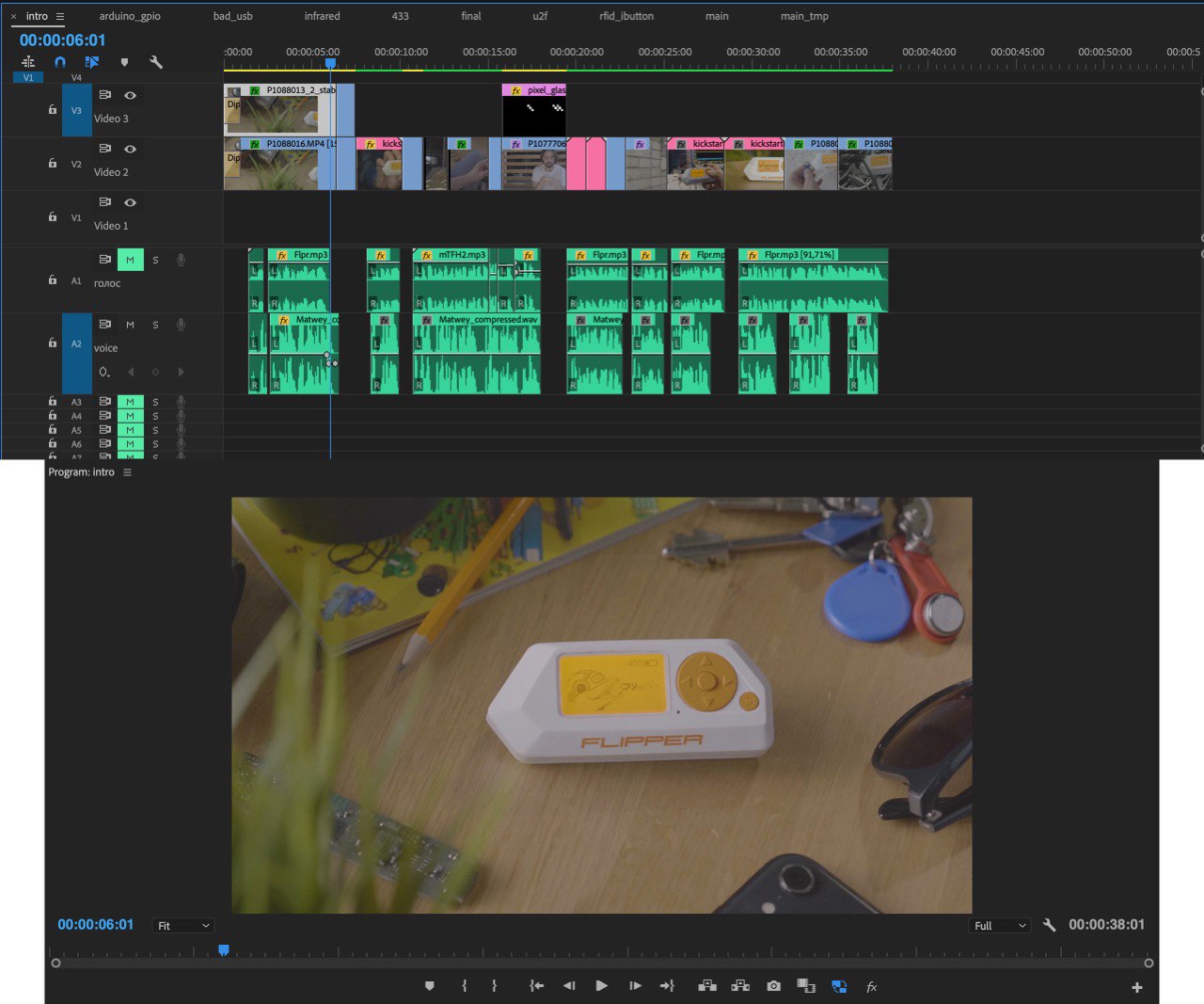1204x1004 pixels.
Task: Mute the A2 voice track
Action: tap(130, 325)
